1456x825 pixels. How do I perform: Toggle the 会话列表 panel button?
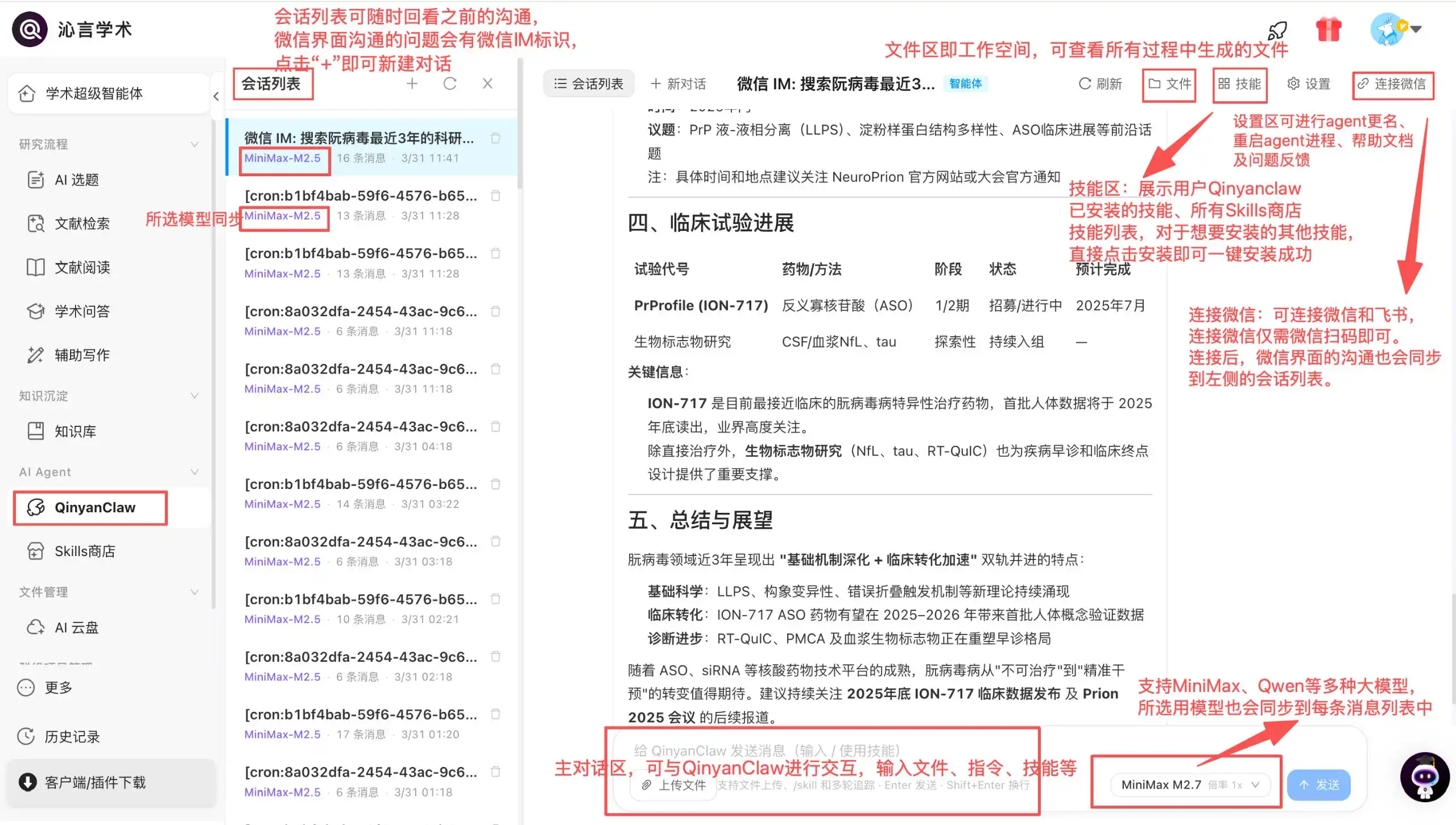coord(589,84)
